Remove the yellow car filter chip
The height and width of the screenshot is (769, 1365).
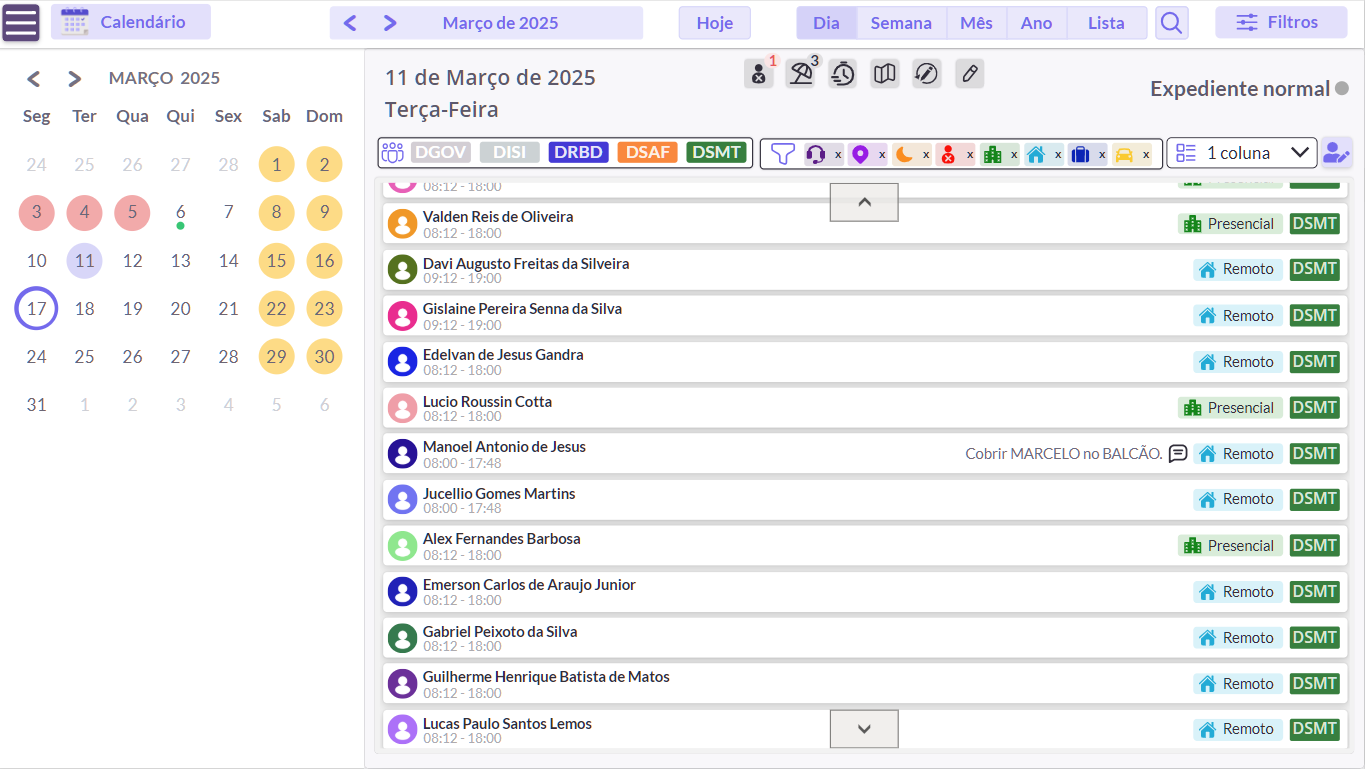point(1146,155)
